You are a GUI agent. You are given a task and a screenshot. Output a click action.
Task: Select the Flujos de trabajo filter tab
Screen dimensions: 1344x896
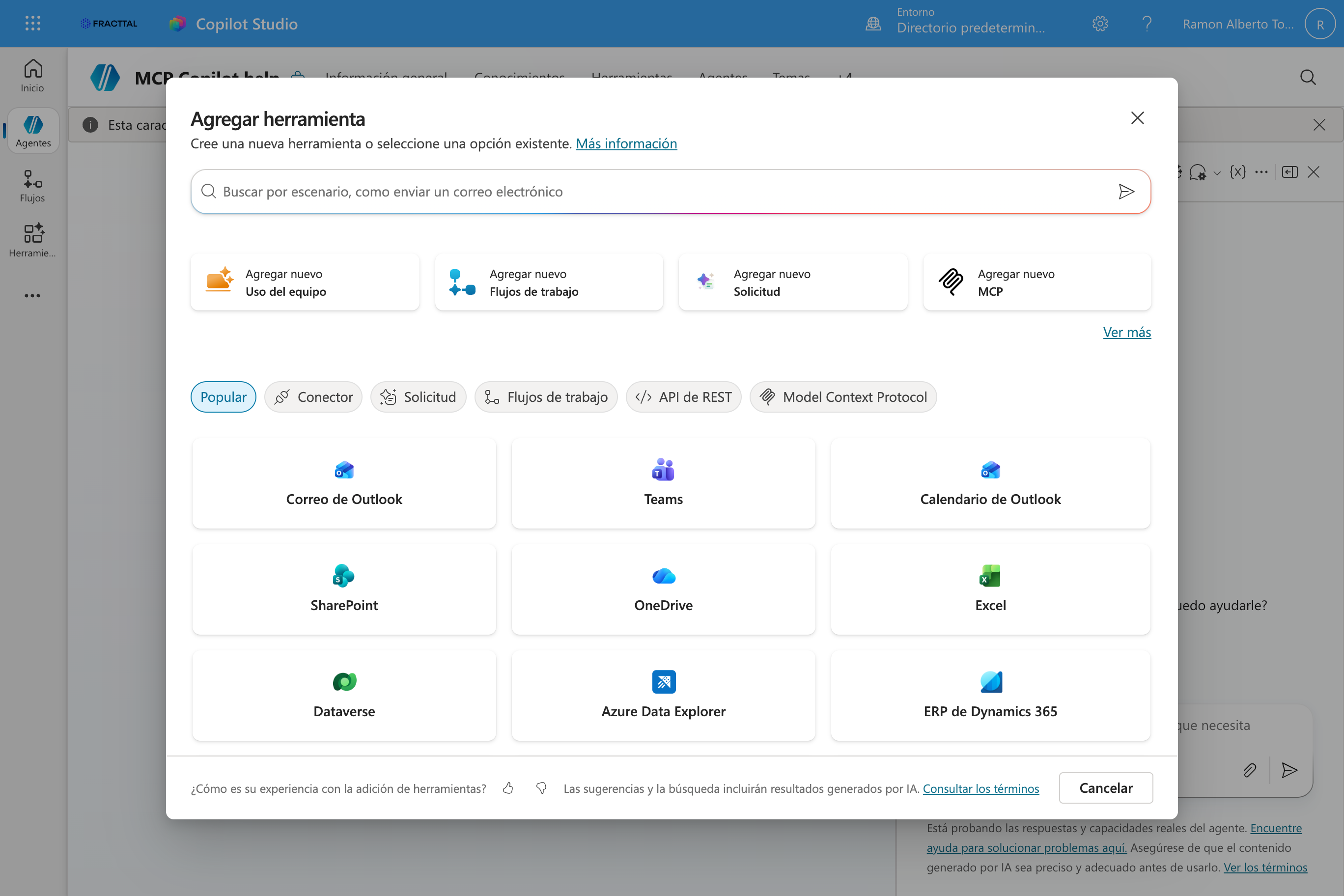coord(546,396)
